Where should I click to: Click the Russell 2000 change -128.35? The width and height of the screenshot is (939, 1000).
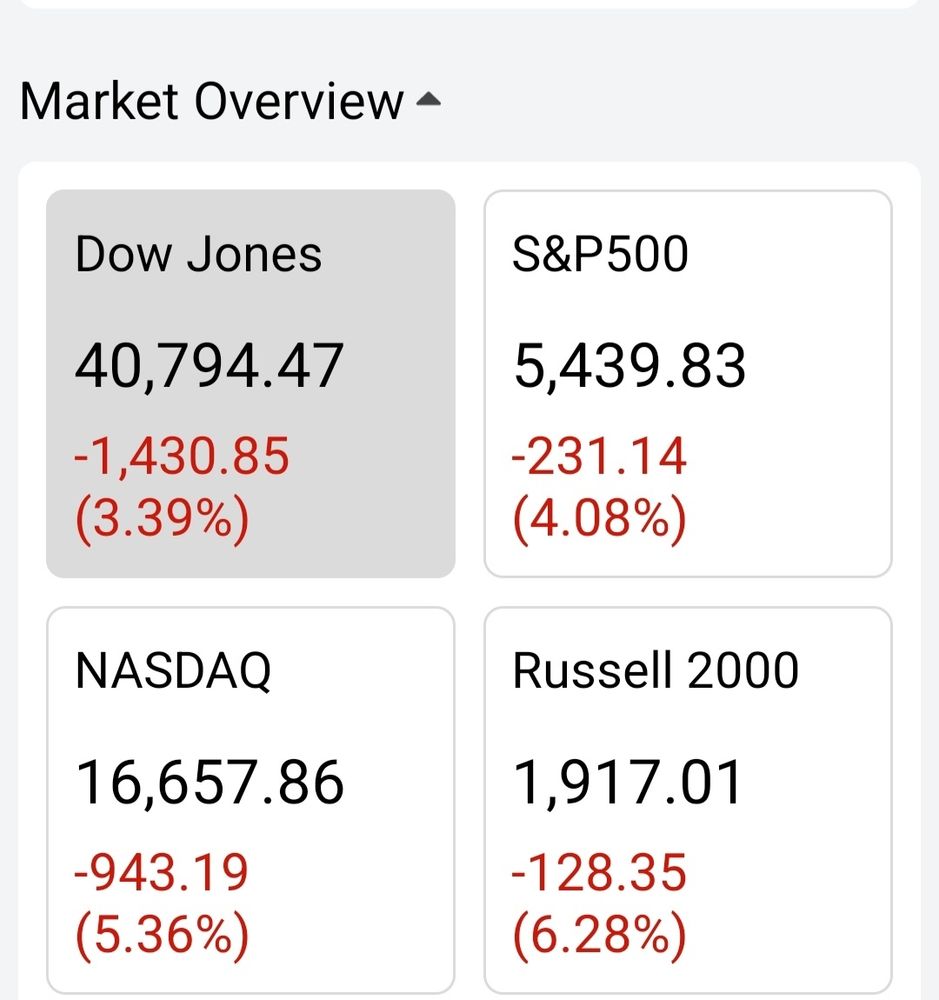coord(599,874)
